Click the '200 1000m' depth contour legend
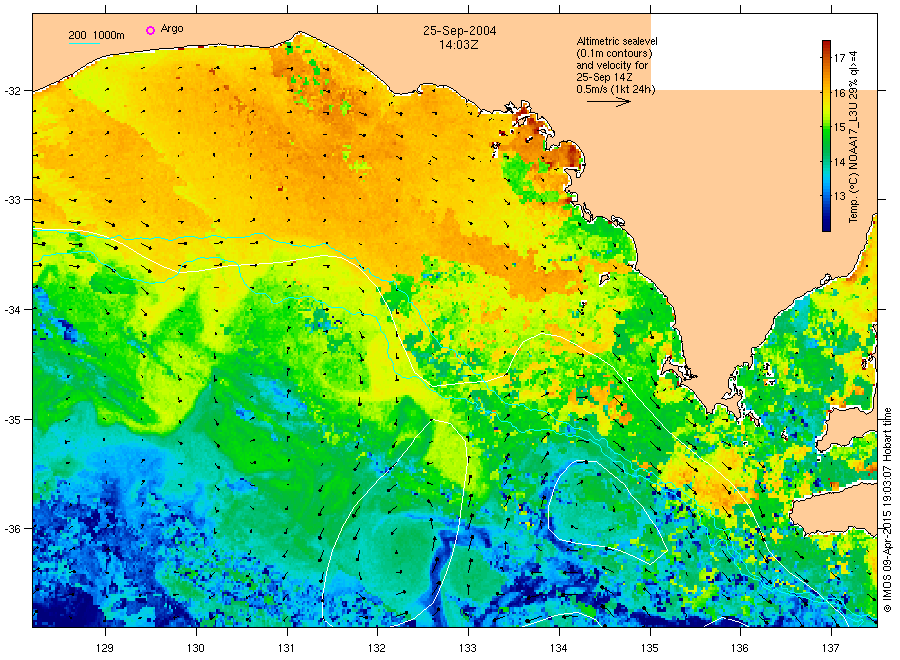 (x=96, y=36)
